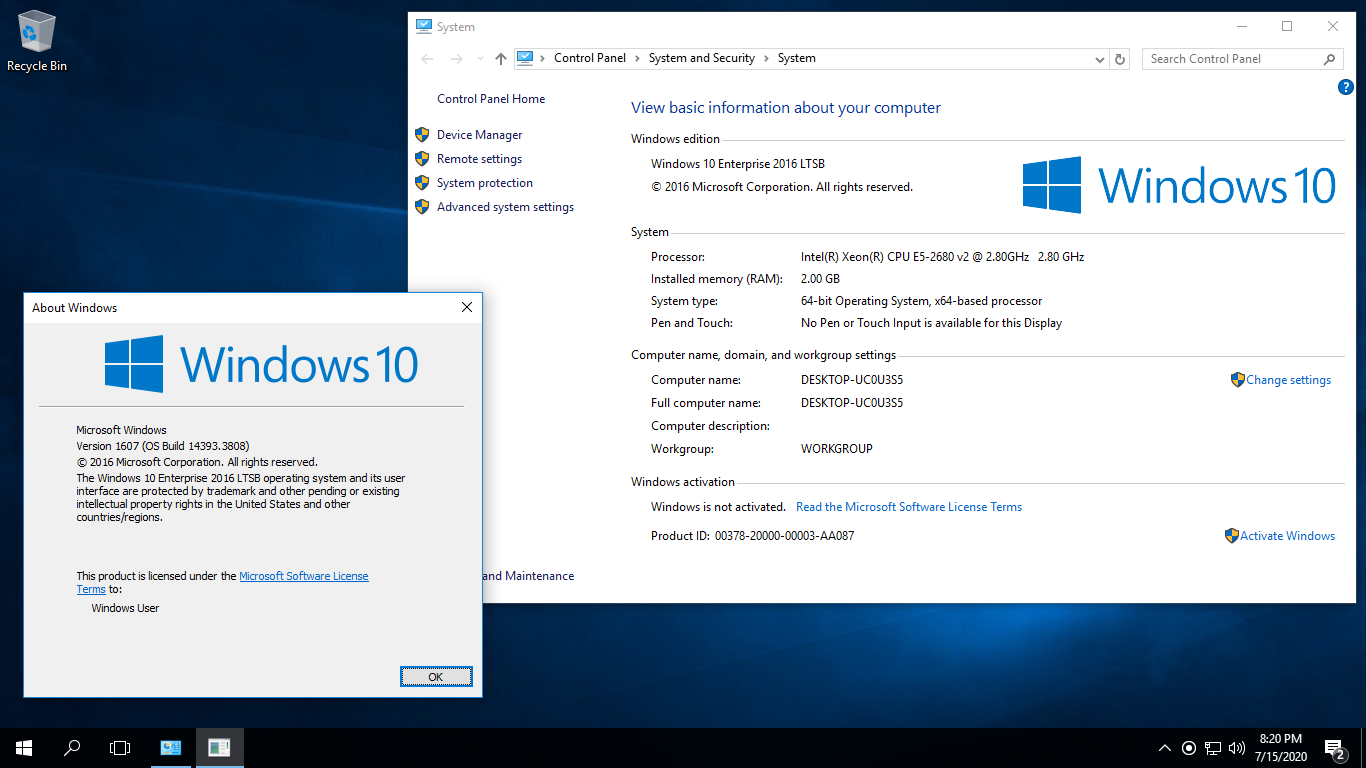1366x768 pixels.
Task: Open taskbar Search
Action: [x=72, y=747]
